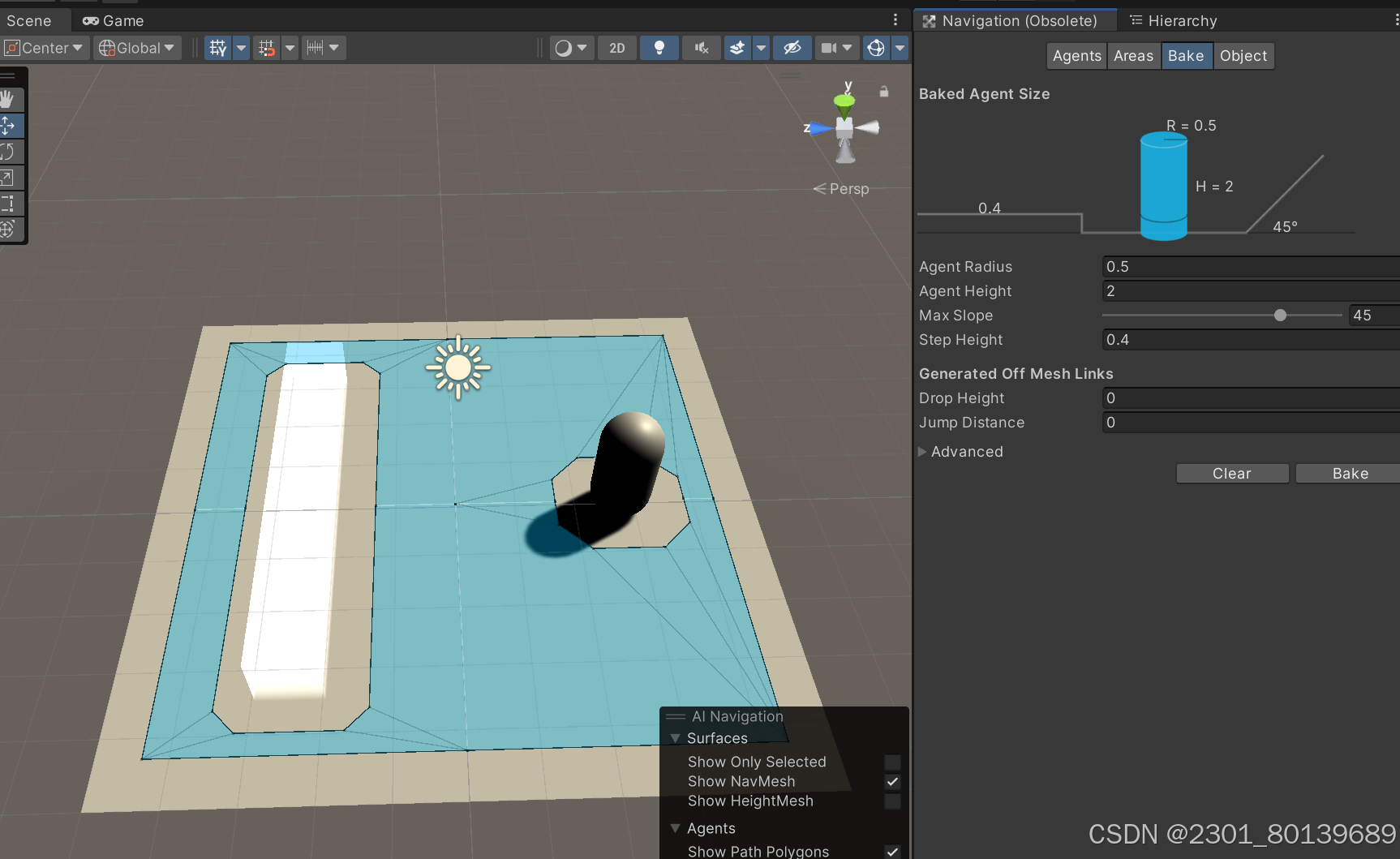
Task: Uncheck Show NavMesh checkbox
Action: tap(892, 782)
